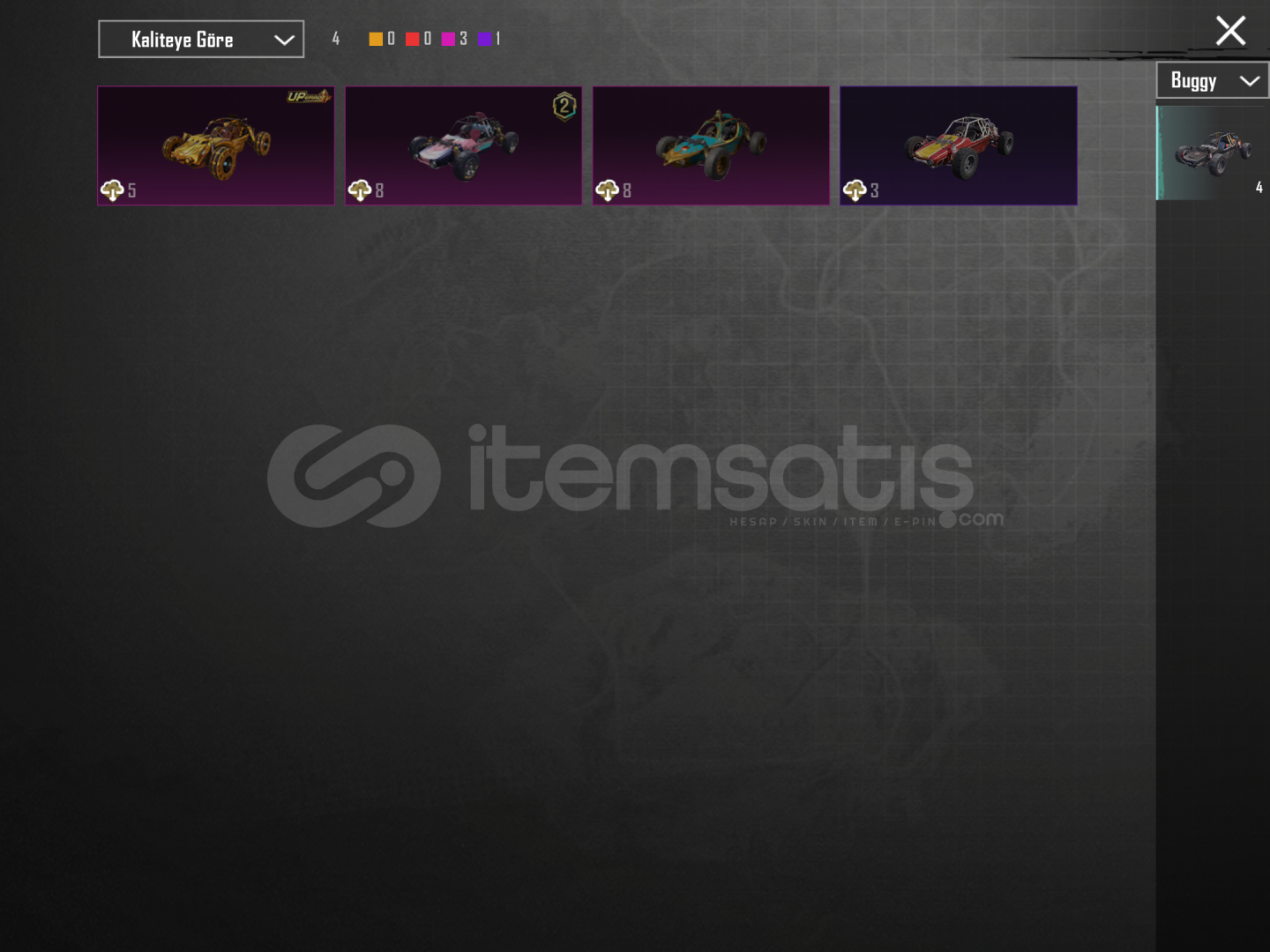Click the hexagon level 2 badge

click(x=564, y=107)
